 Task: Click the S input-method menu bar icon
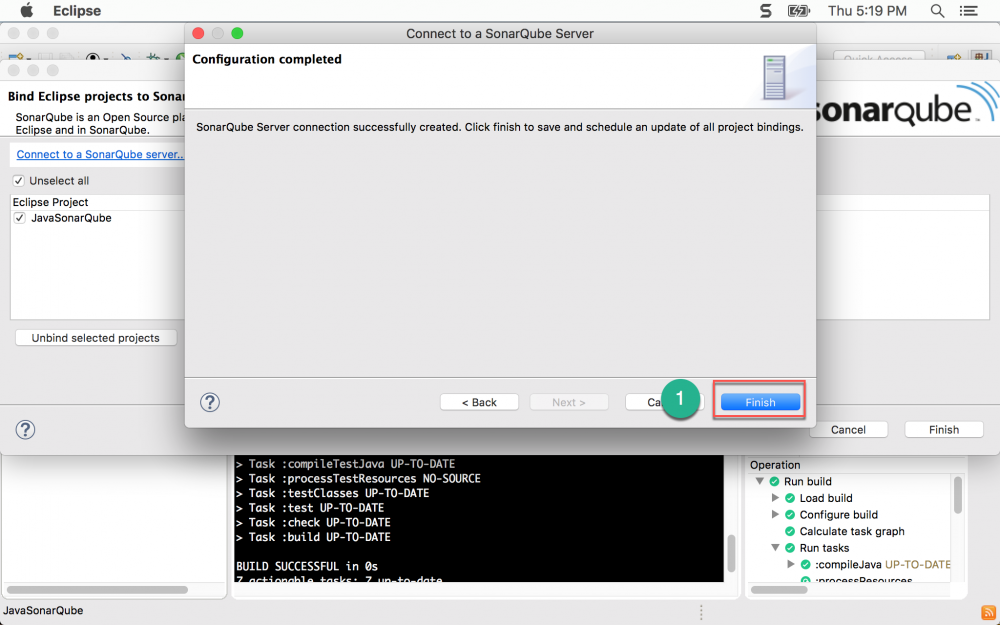[x=765, y=11]
